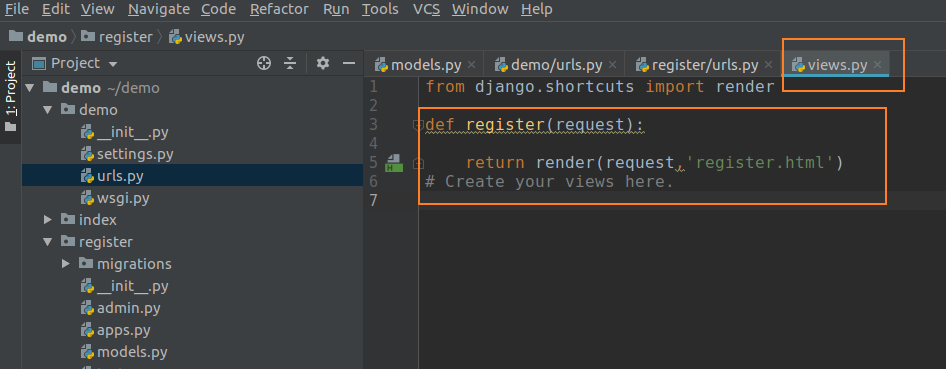Select settings.py in project tree
Screen dimensions: 946x369
192,154
